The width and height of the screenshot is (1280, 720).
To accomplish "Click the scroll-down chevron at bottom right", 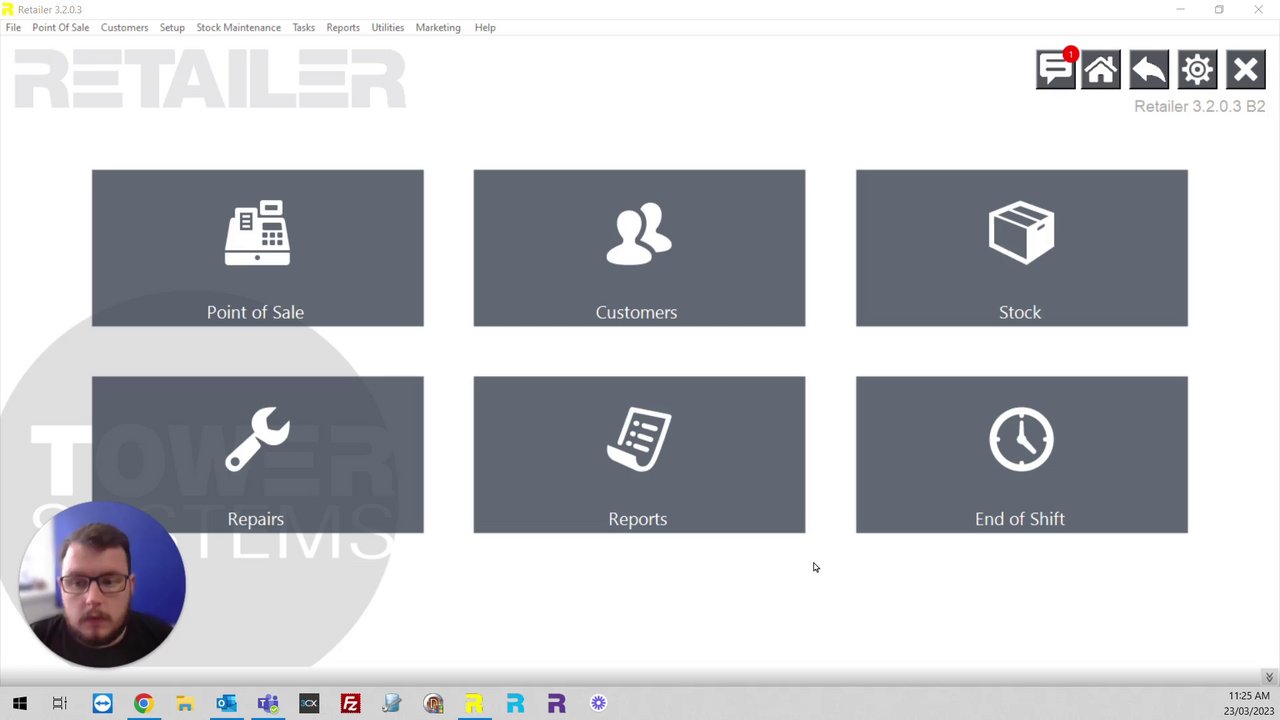I will (x=1269, y=677).
